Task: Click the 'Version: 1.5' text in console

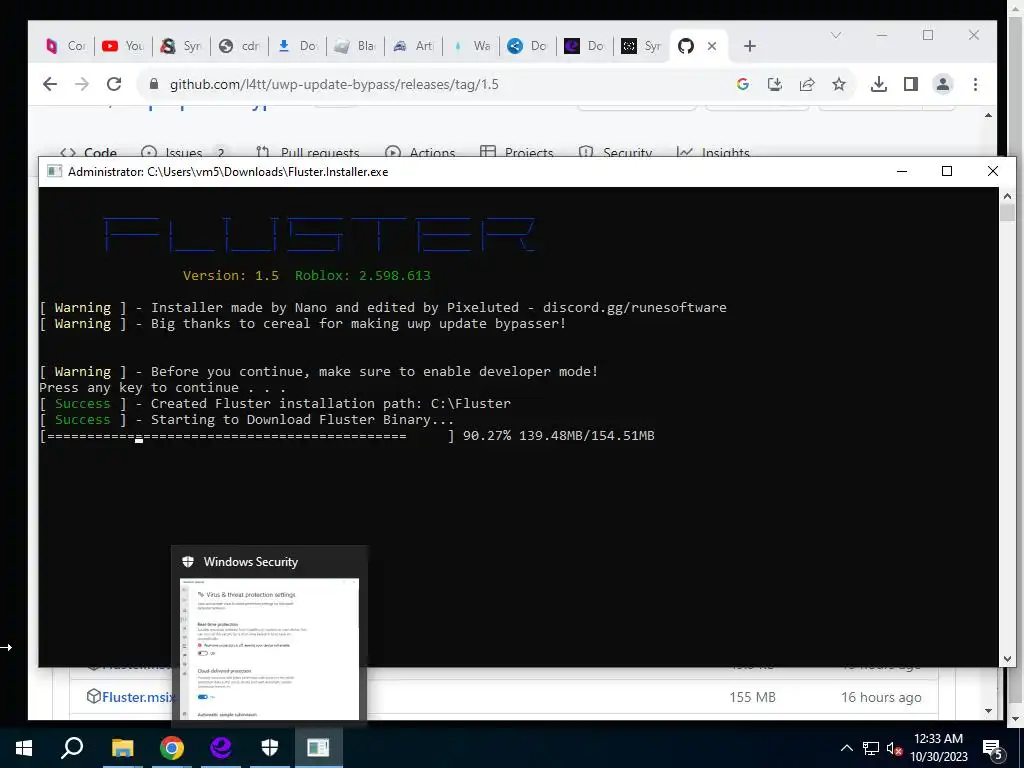Action: 231,275
